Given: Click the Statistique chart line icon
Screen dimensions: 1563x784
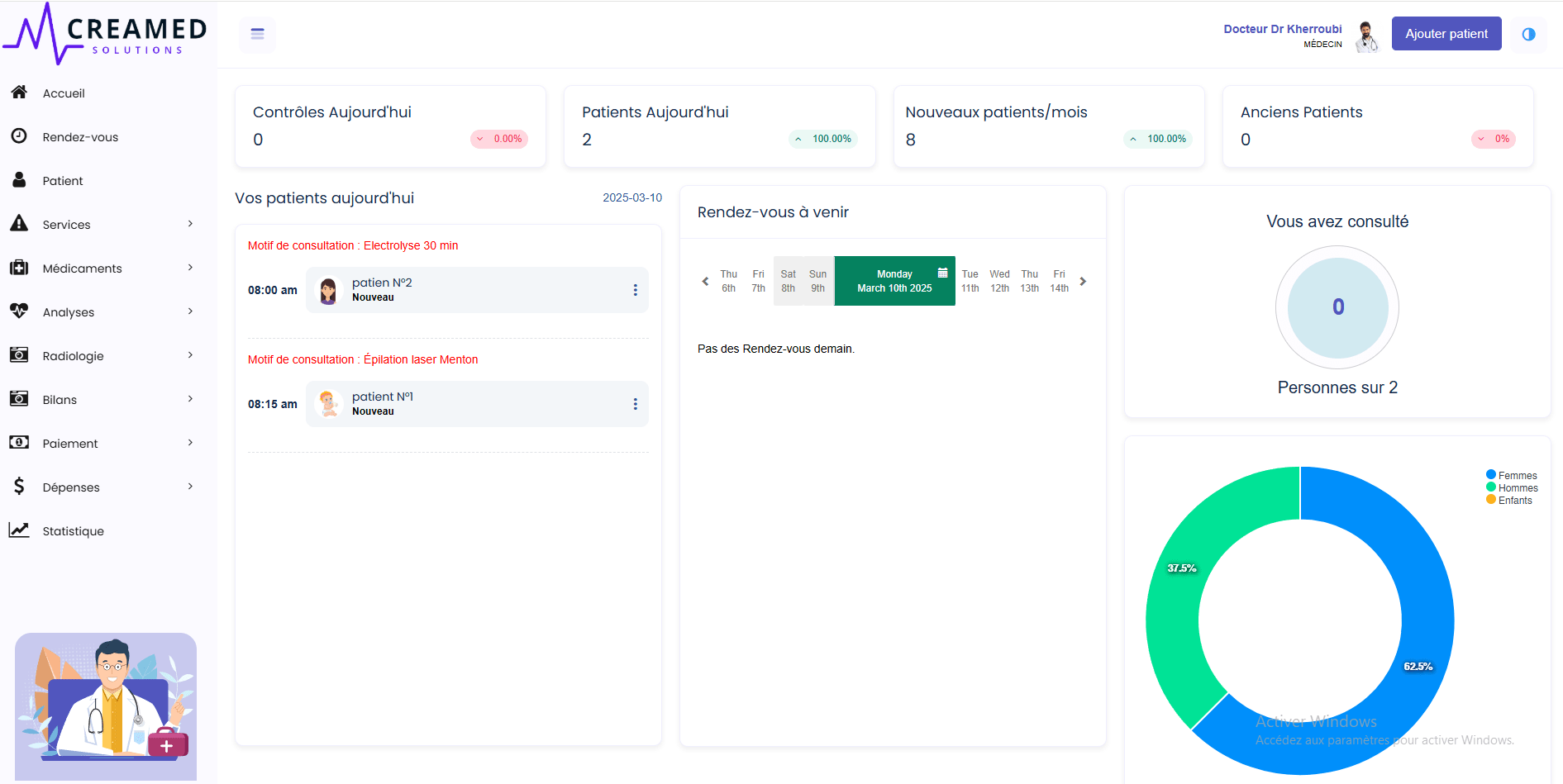Looking at the screenshot, I should 19,530.
